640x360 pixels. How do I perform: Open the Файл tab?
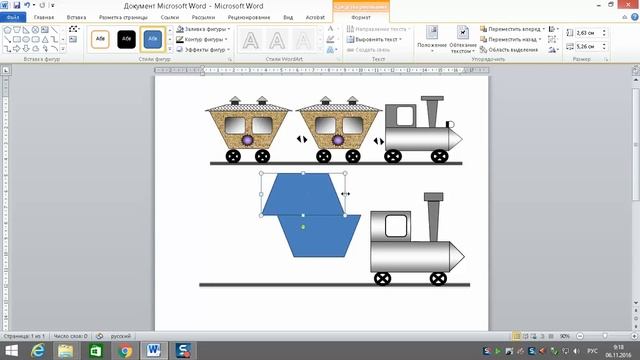click(x=13, y=18)
